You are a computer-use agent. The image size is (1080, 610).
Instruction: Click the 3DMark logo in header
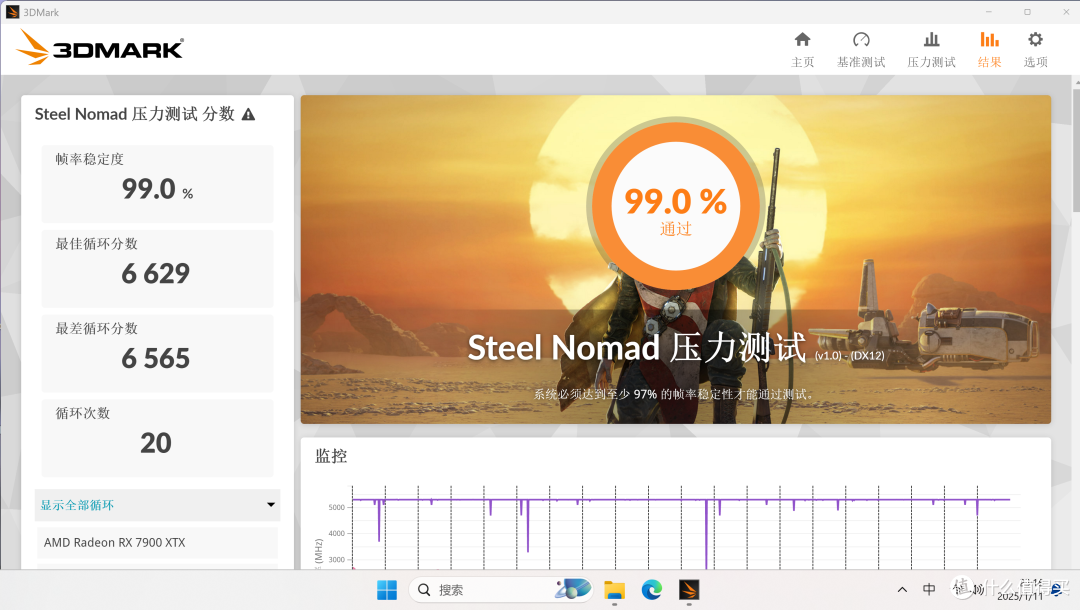(101, 48)
